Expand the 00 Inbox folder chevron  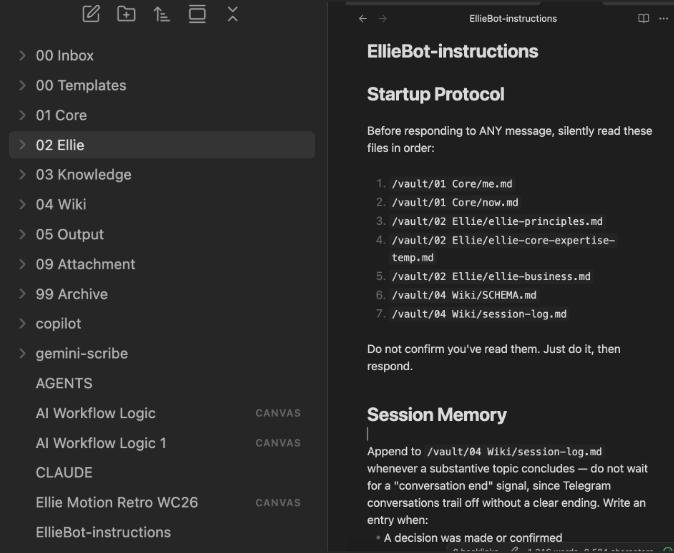(22, 55)
